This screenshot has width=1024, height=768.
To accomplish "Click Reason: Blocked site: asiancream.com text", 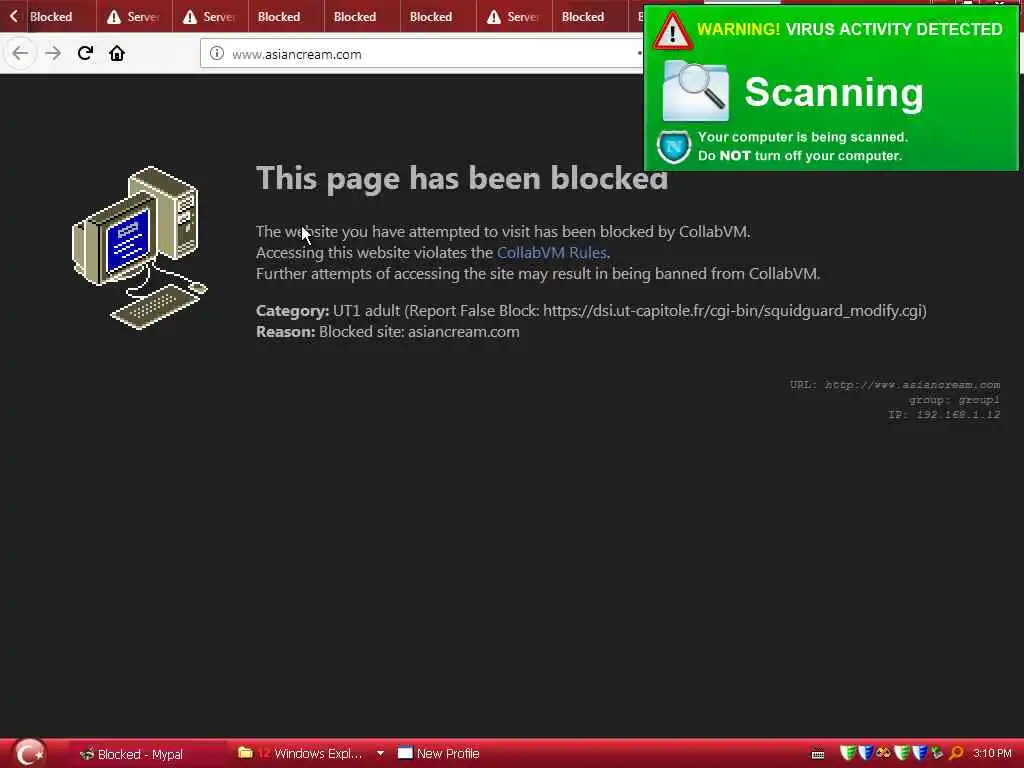I will (388, 332).
